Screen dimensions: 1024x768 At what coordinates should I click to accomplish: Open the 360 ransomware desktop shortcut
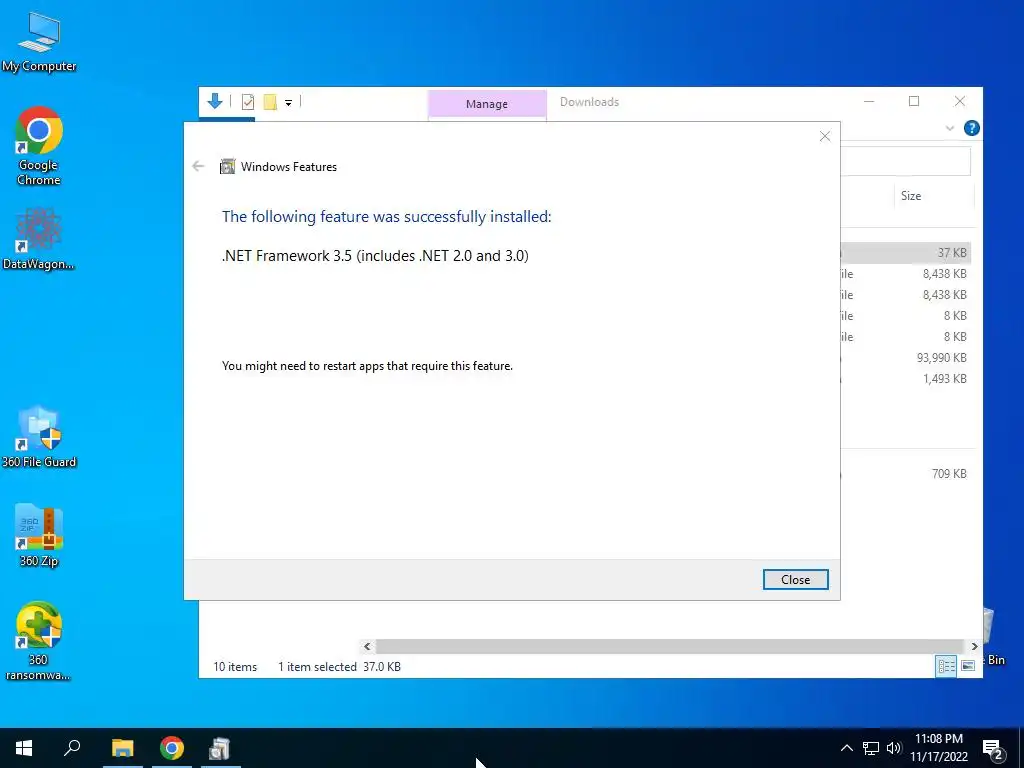(x=39, y=641)
